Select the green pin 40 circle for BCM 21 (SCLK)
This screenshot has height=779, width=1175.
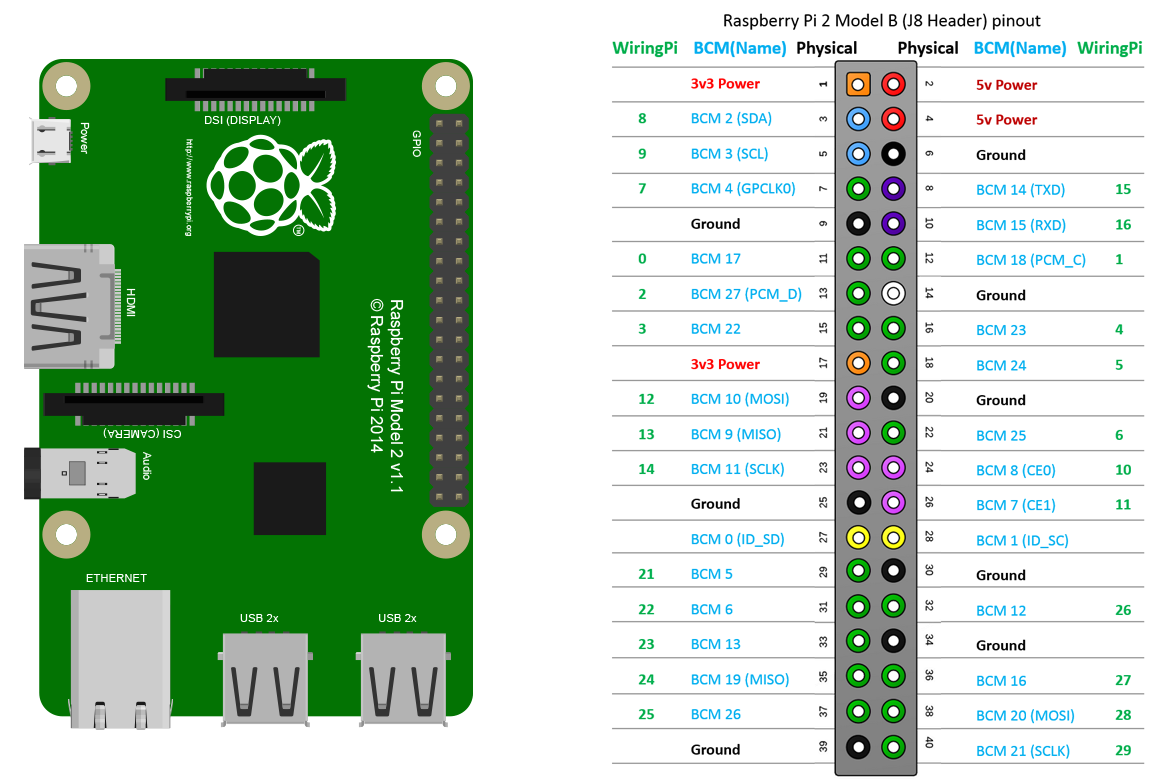(893, 747)
